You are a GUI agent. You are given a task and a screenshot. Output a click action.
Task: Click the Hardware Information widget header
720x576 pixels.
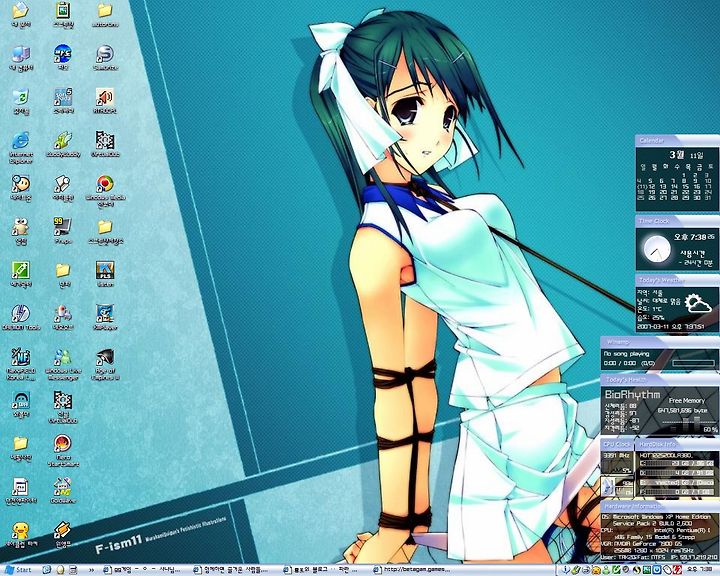click(x=660, y=506)
